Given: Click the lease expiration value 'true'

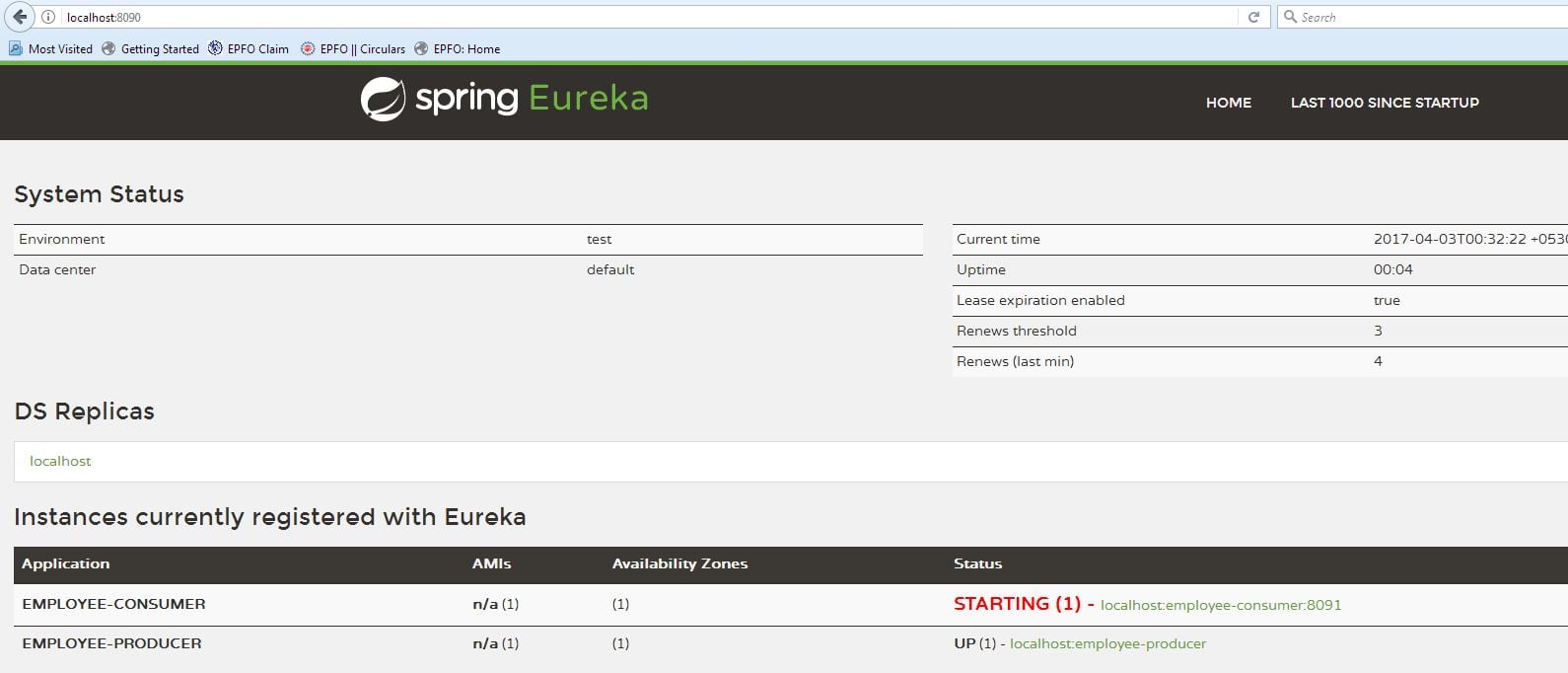Looking at the screenshot, I should pos(1387,300).
